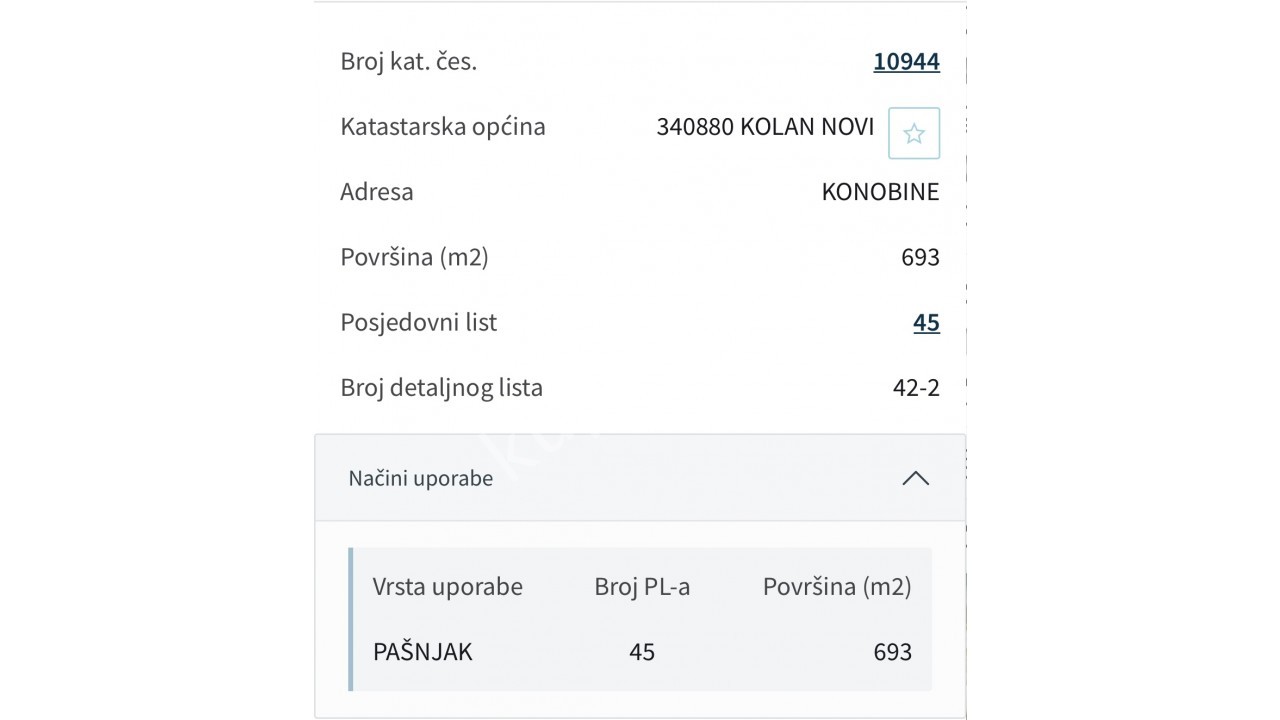Toggle the usage section open or closed
Image resolution: width=1280 pixels, height=720 pixels.
pos(915,478)
